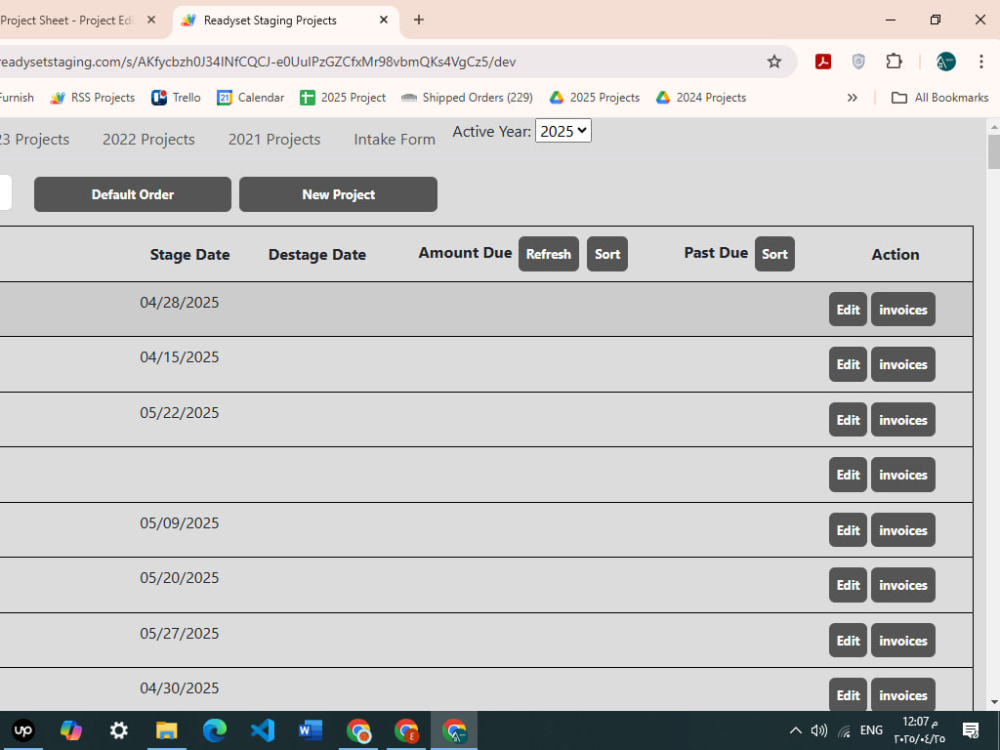This screenshot has width=1000, height=750.
Task: Open the network Wi-Fi tray icon
Action: (844, 731)
